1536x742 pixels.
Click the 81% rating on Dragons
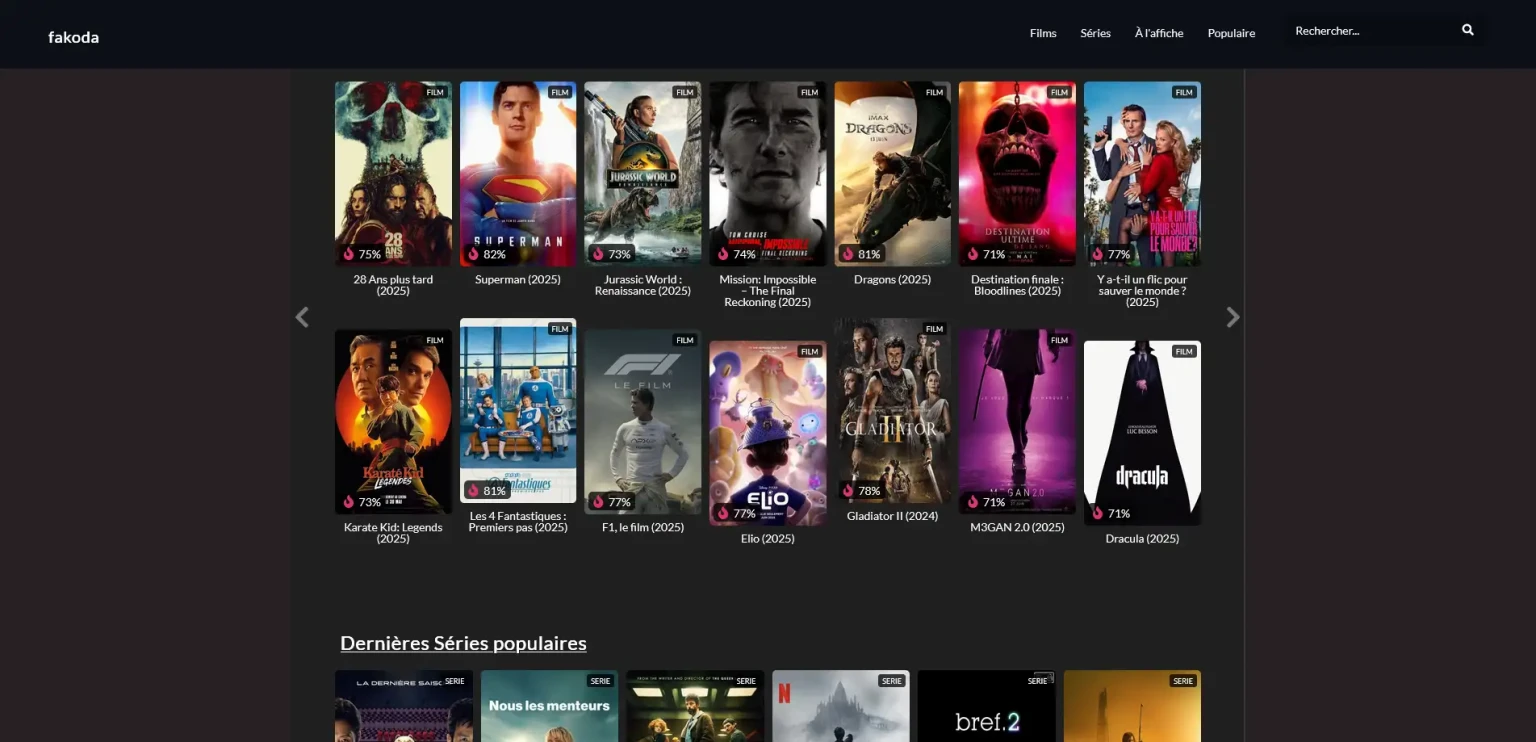869,254
